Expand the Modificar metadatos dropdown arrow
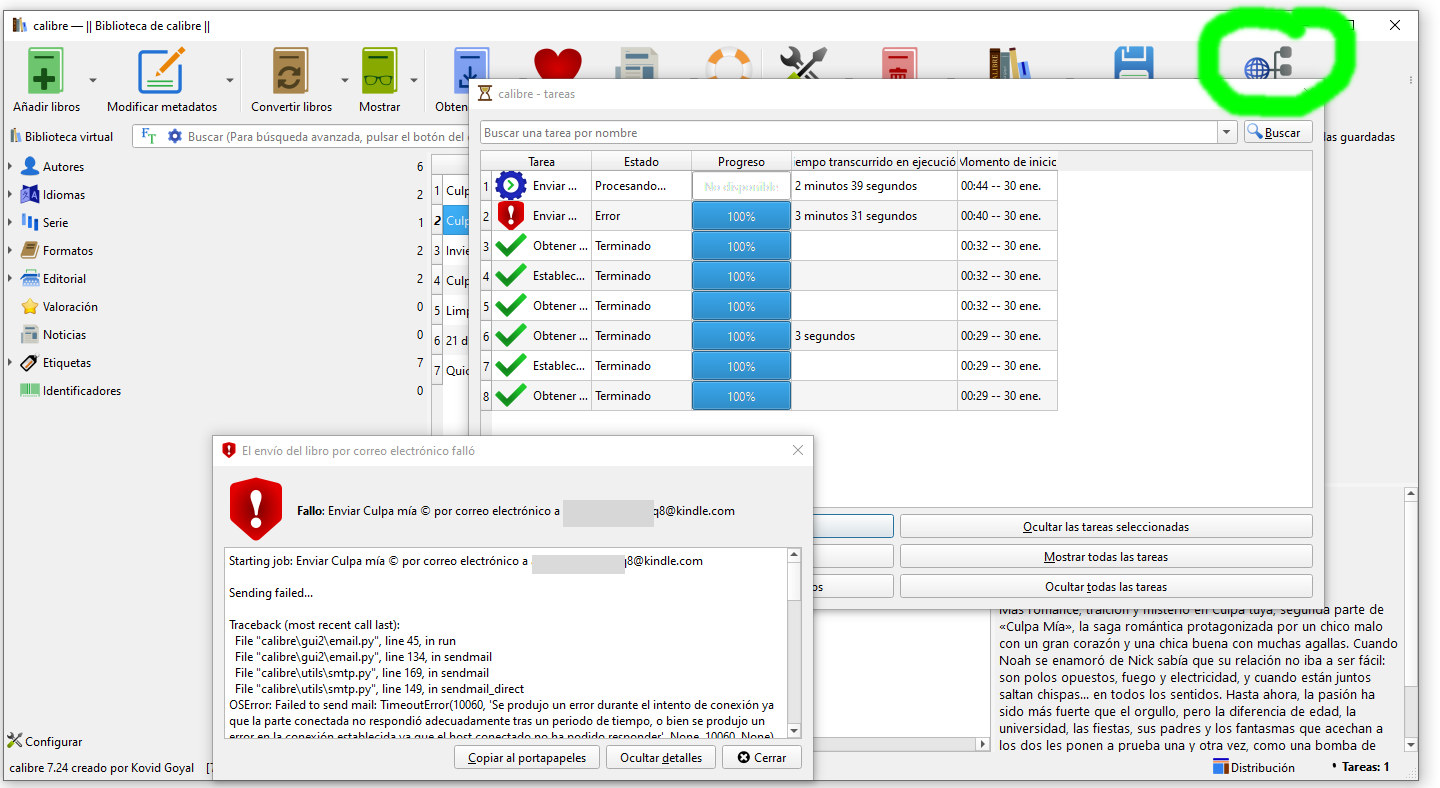 point(230,80)
